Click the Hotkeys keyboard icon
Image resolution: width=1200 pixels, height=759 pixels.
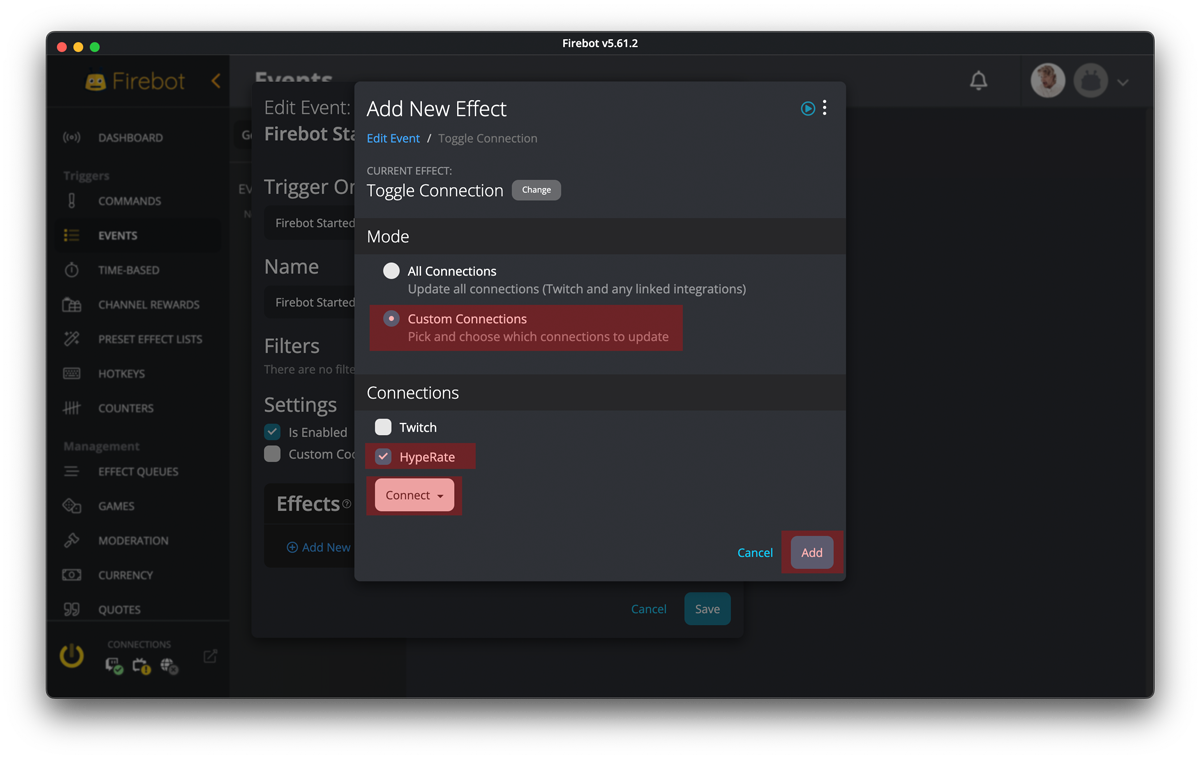(72, 374)
